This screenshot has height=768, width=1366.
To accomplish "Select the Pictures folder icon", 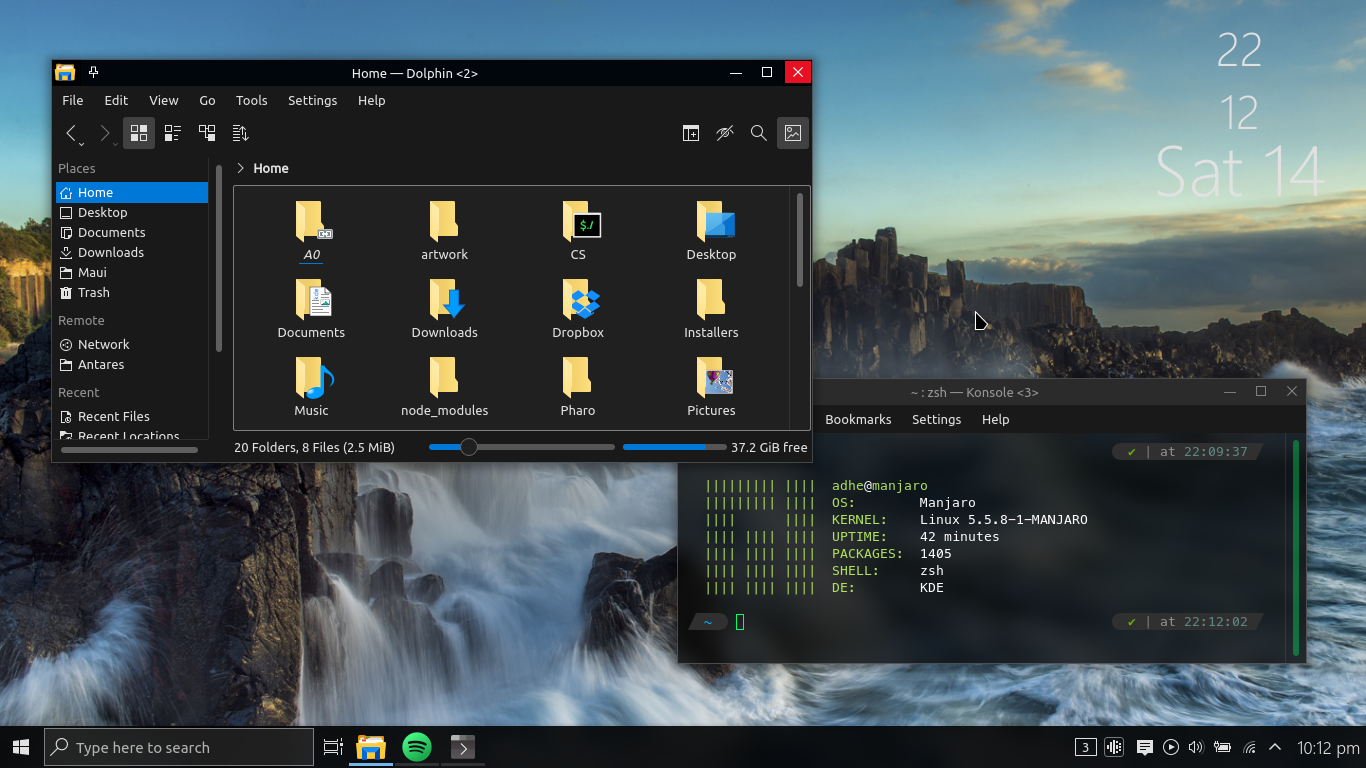I will [x=713, y=378].
